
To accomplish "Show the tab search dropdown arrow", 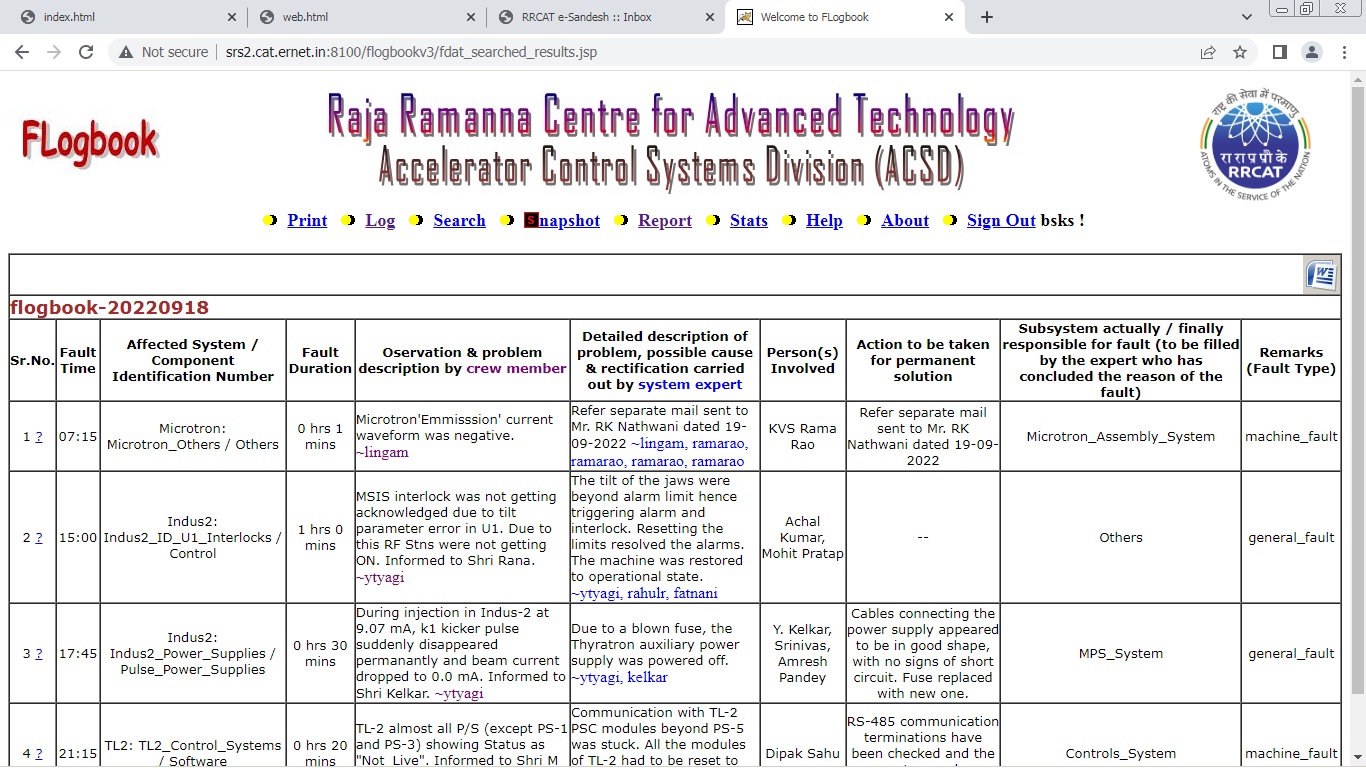I will point(1246,17).
